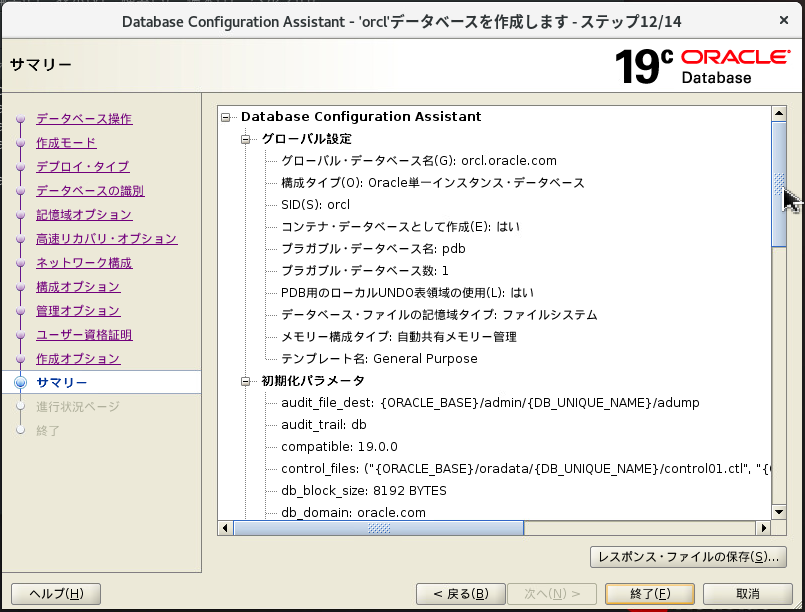Select db_block_size: 8192 BYTES row
Image resolution: width=805 pixels, height=612 pixels.
click(364, 491)
